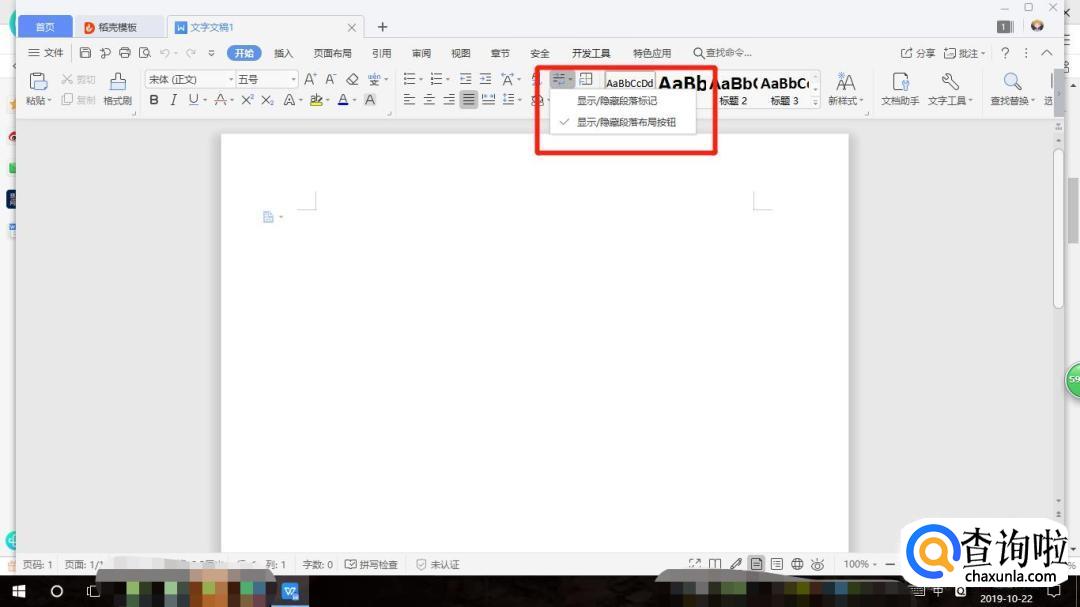Click the Save icon in quick access toolbar
The width and height of the screenshot is (1080, 607).
point(85,52)
